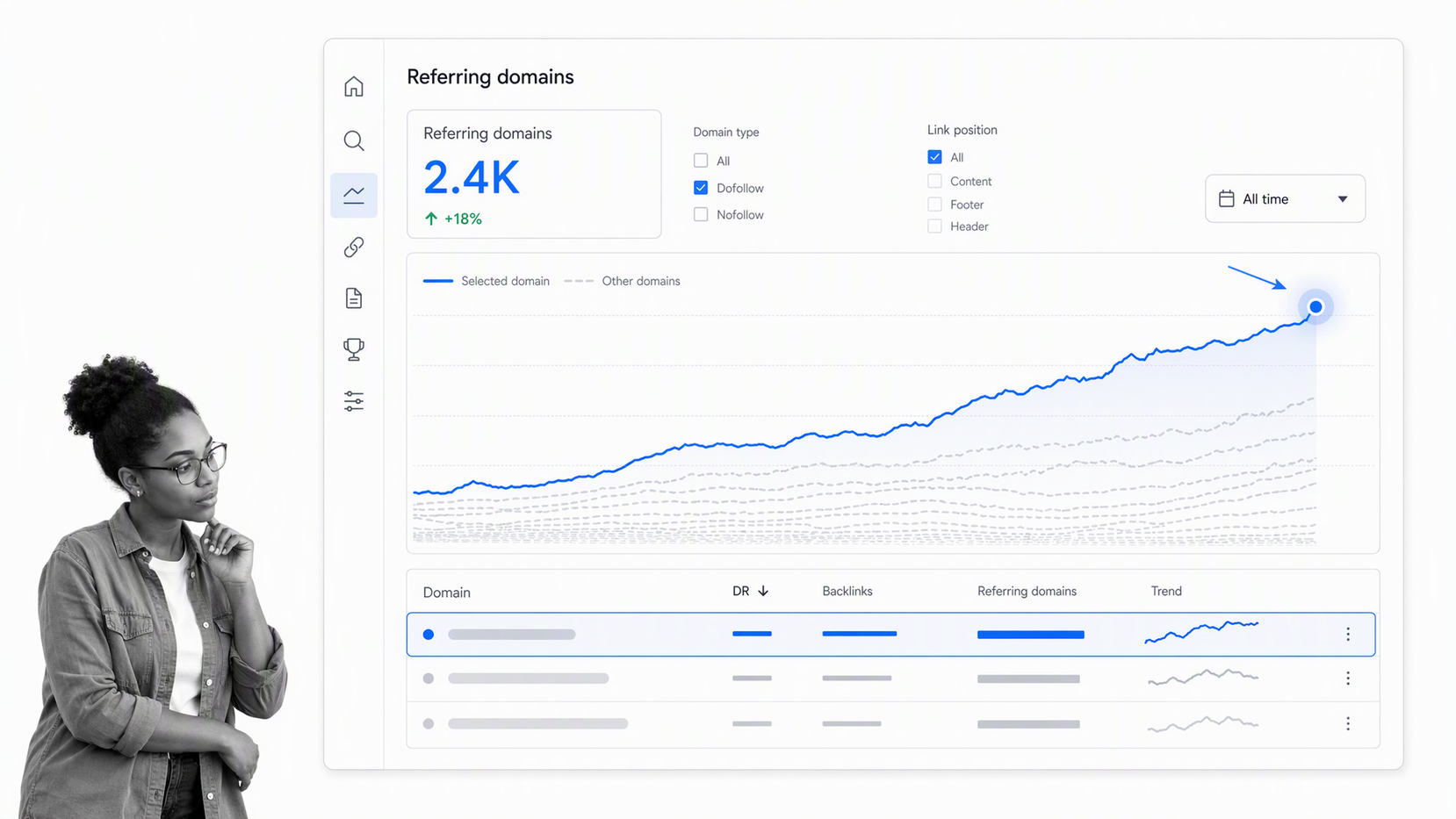Click the Trend column header

(1166, 592)
